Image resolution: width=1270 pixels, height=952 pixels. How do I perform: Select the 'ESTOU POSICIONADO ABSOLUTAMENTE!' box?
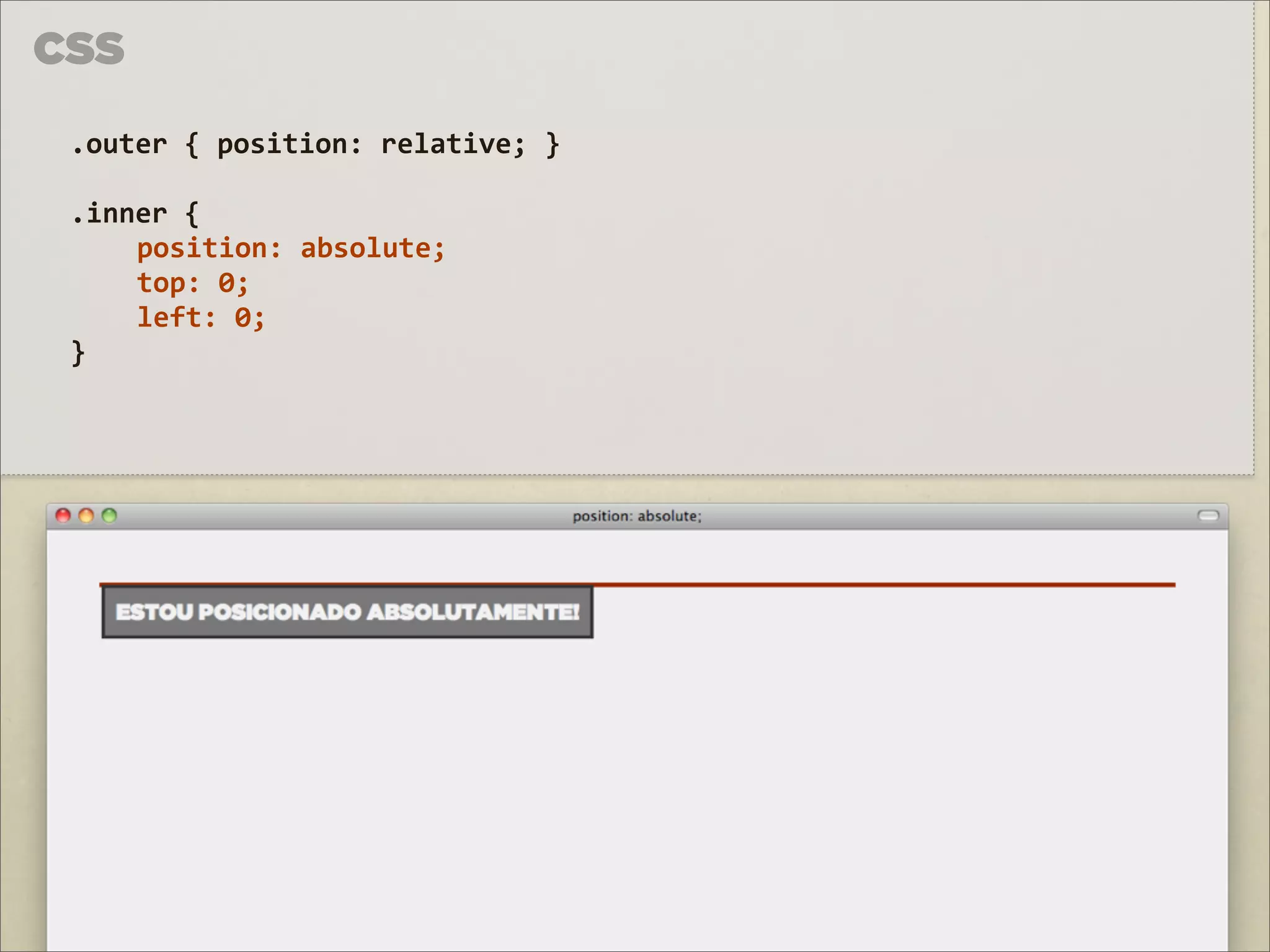[x=347, y=612]
